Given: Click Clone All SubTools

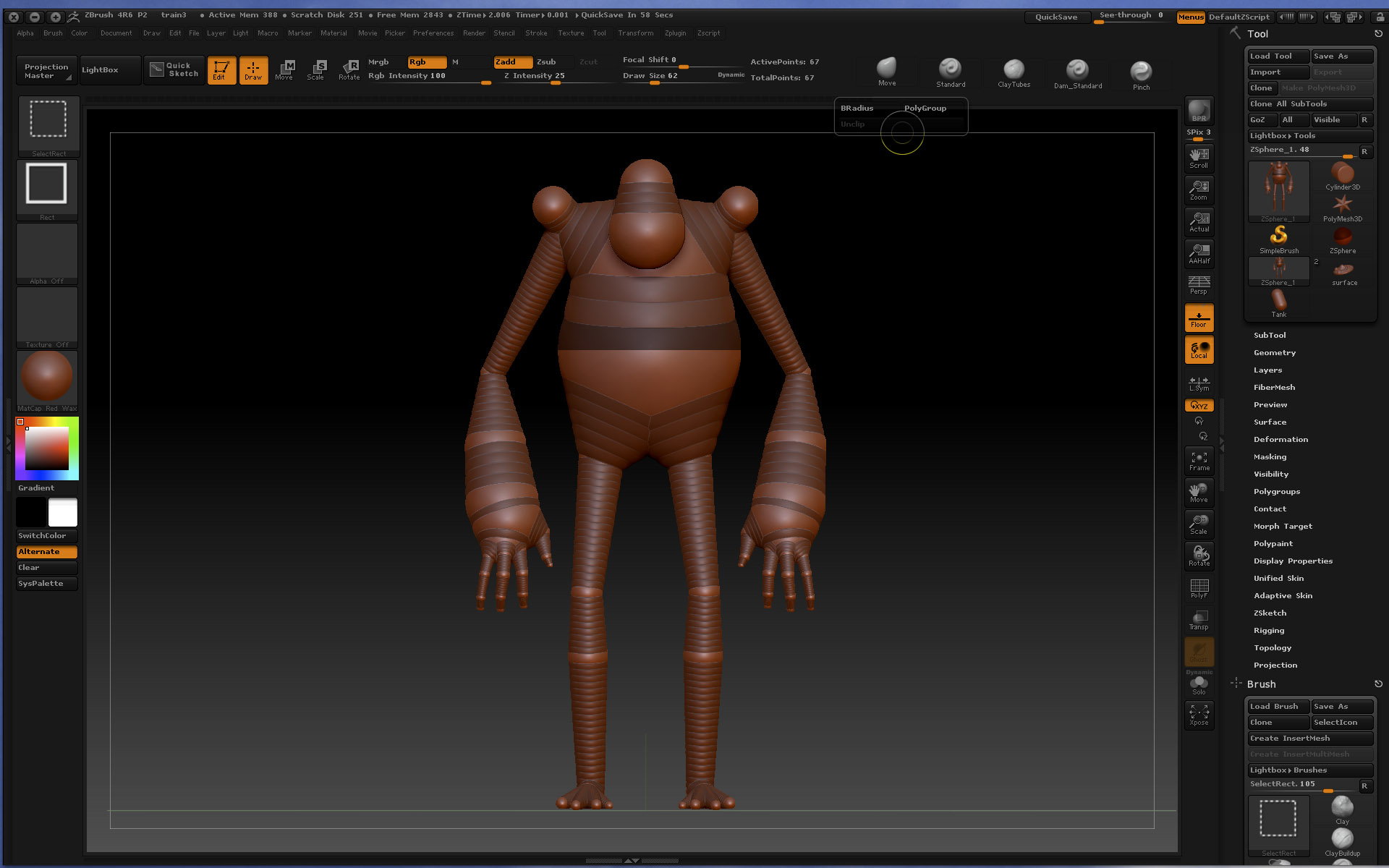Looking at the screenshot, I should pyautogui.click(x=1310, y=104).
